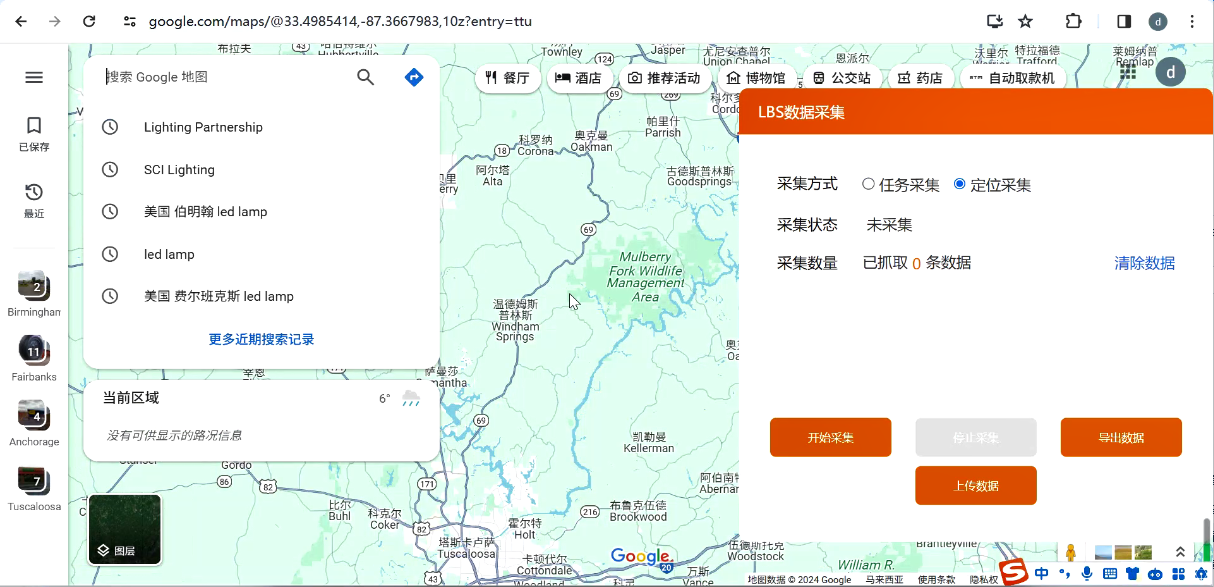This screenshot has width=1214, height=587.
Task: Filter map by 自动取款机 ATMs
Action: coord(1013,78)
